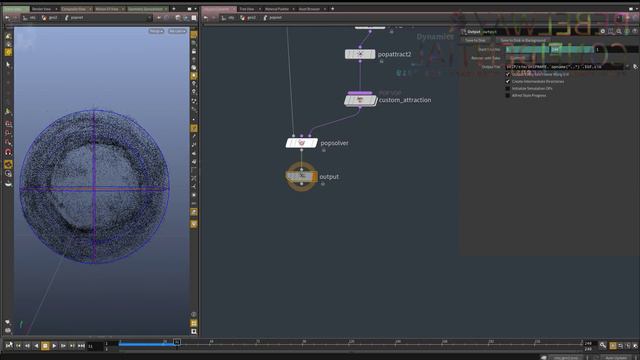Add a new tab in the left pane
This screenshot has height=360, width=640.
173,9
